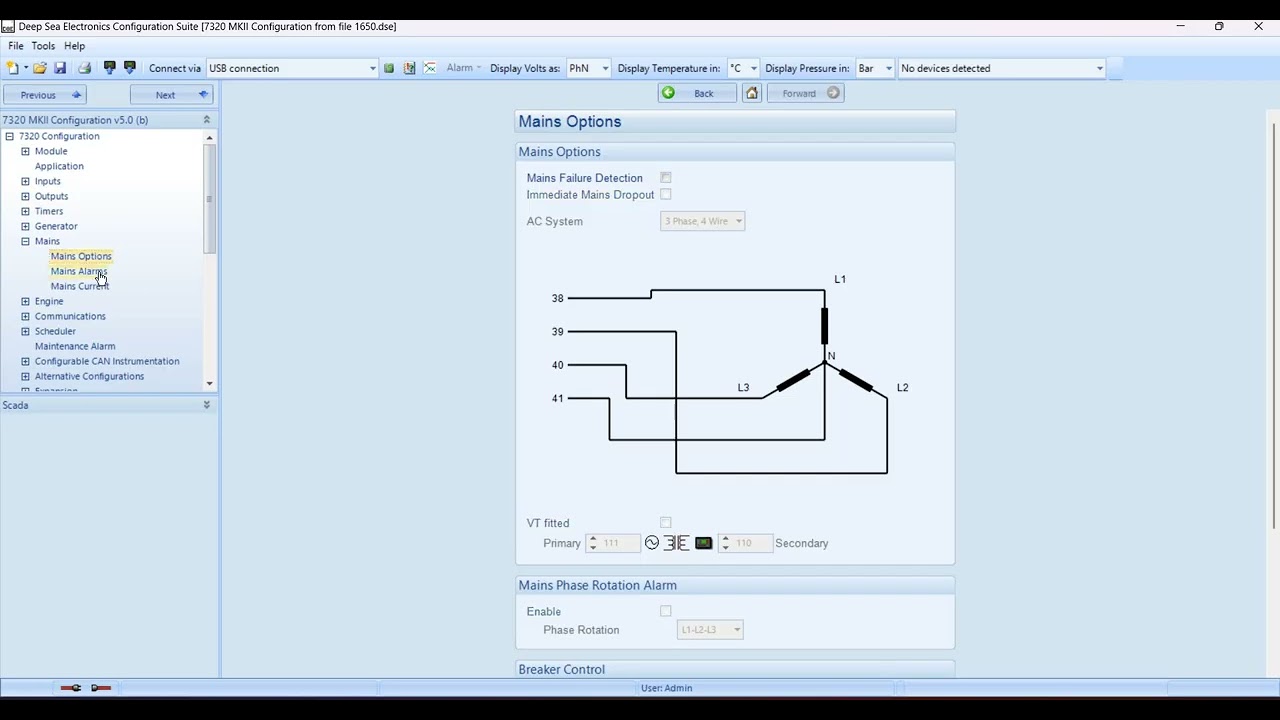
Task: Click the green module icon after USB connection
Action: click(x=389, y=68)
